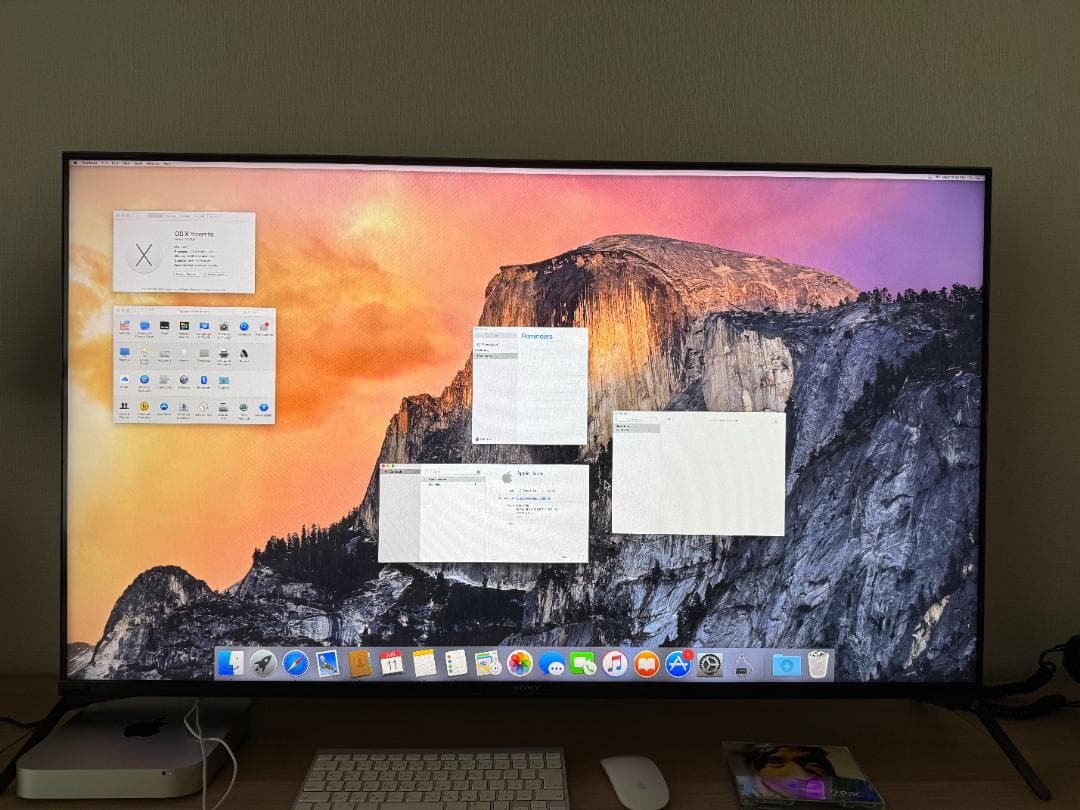Image resolution: width=1080 pixels, height=810 pixels.
Task: Switch to the Storage tab in About This Mac
Action: (x=186, y=216)
